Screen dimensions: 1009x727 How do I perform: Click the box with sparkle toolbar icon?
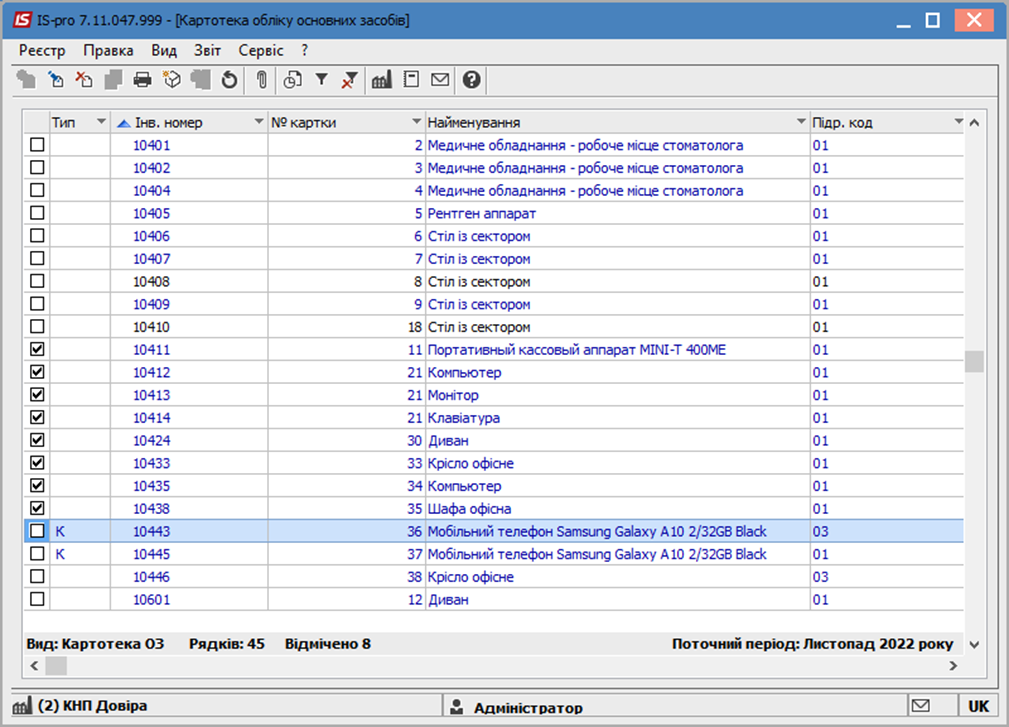172,80
